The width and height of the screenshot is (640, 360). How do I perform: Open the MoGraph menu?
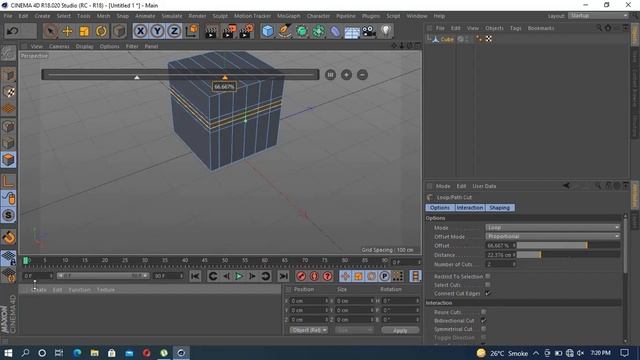tap(289, 16)
